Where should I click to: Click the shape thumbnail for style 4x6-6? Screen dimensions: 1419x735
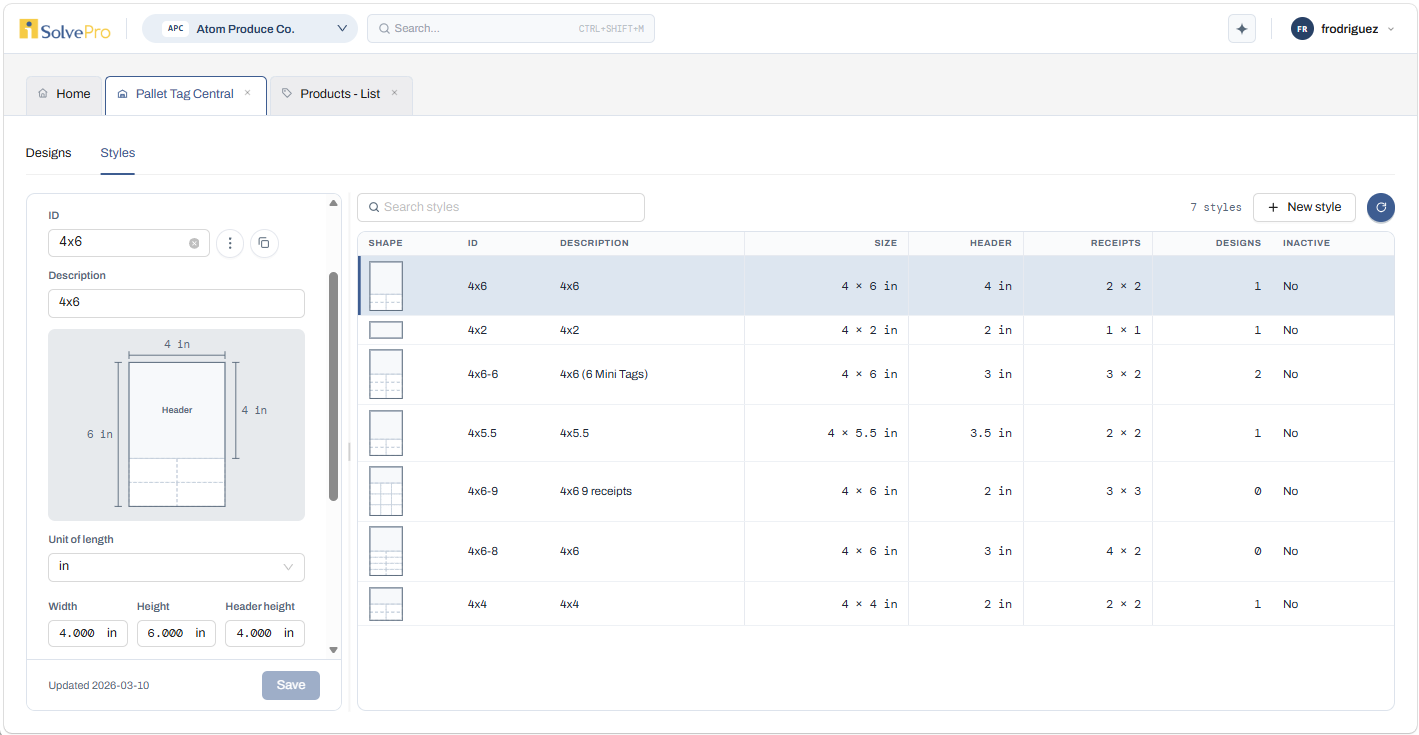click(x=386, y=374)
